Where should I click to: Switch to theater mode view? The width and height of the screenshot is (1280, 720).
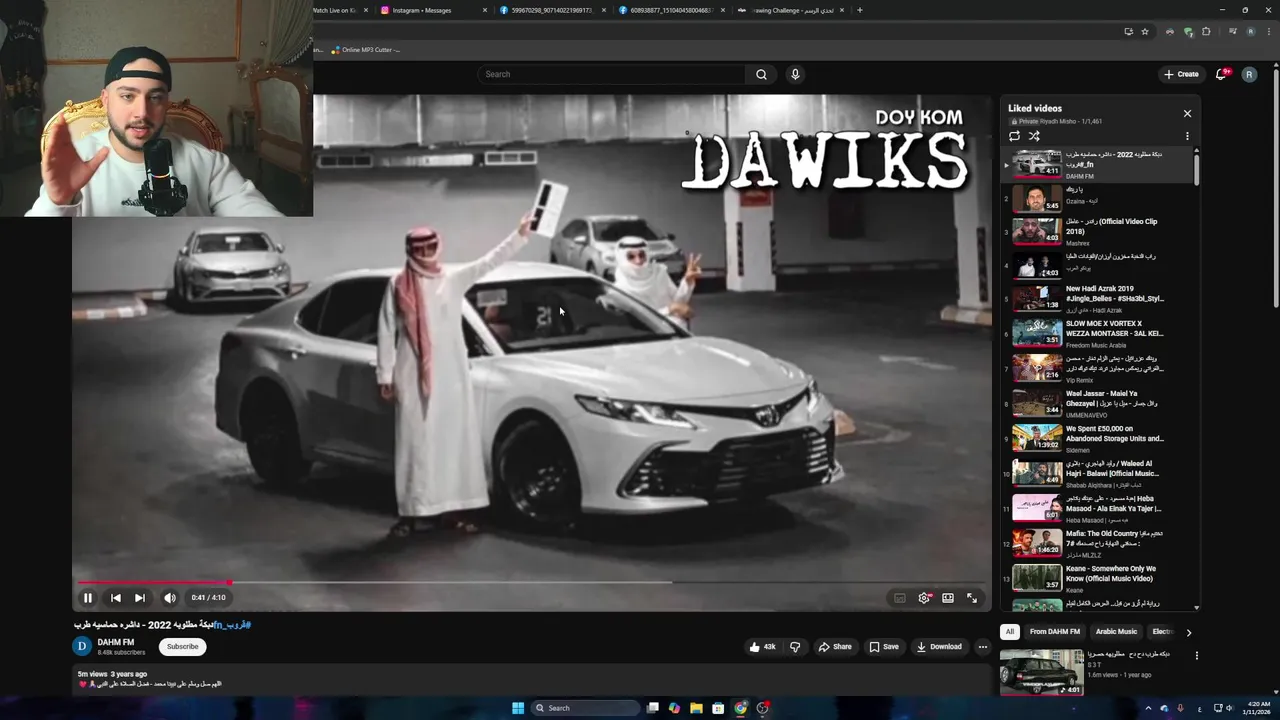click(x=948, y=598)
